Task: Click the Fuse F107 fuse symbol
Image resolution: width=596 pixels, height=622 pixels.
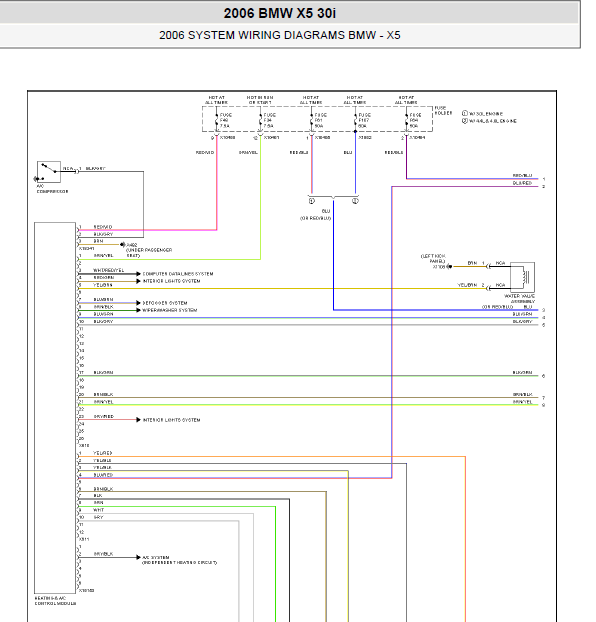Action: [x=356, y=120]
